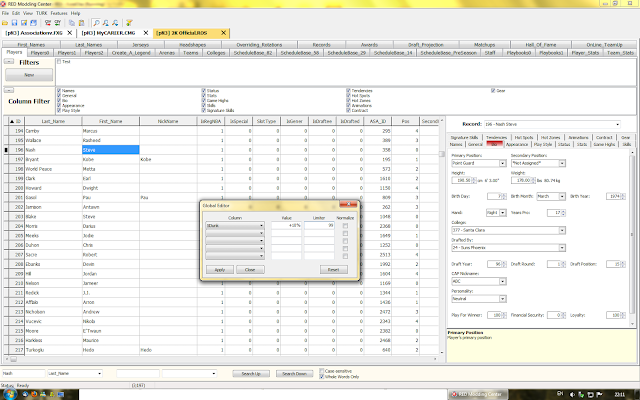Viewport: 640px width, 400px height.
Task: Open the Primary Position dropdown
Action: point(502,163)
